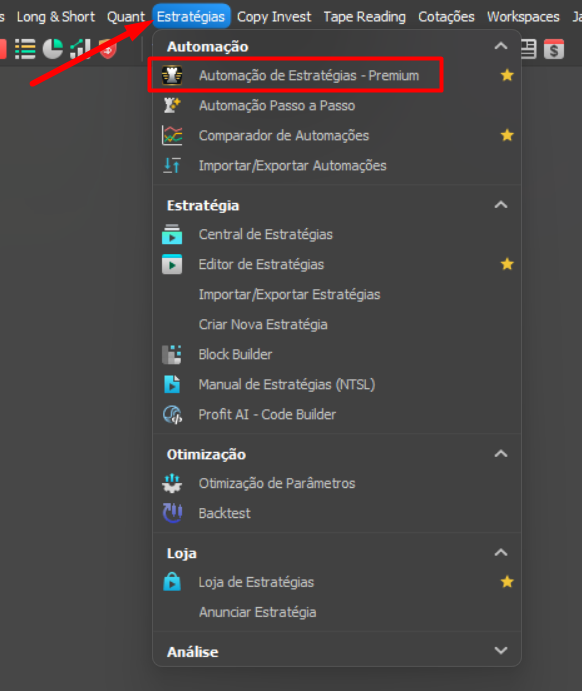This screenshot has height=691, width=582.
Task: Click the chess piece Premium automation icon
Action: 172,75
